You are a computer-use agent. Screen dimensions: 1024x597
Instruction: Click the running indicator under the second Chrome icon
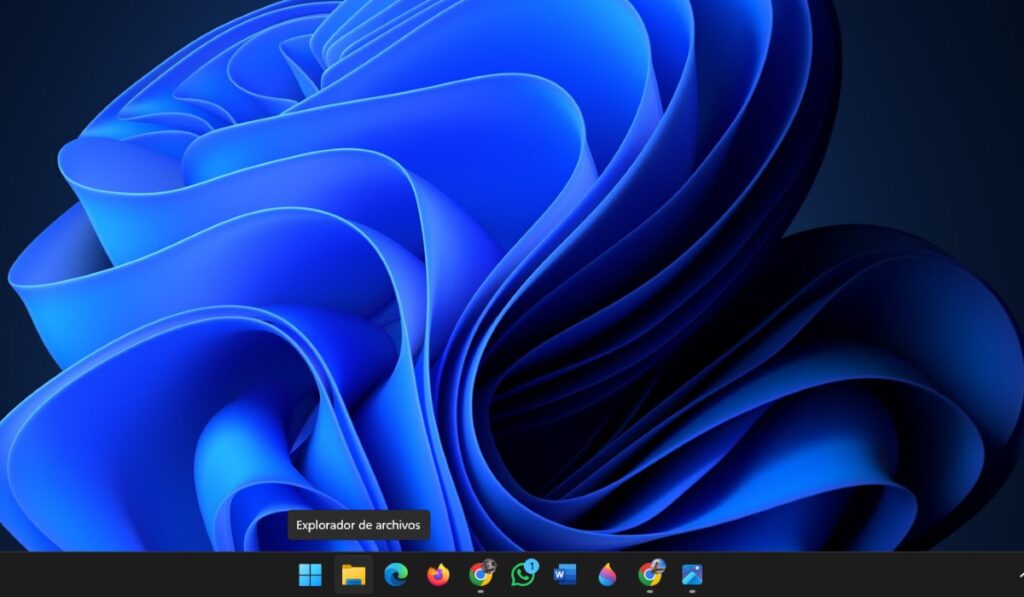tap(650, 589)
